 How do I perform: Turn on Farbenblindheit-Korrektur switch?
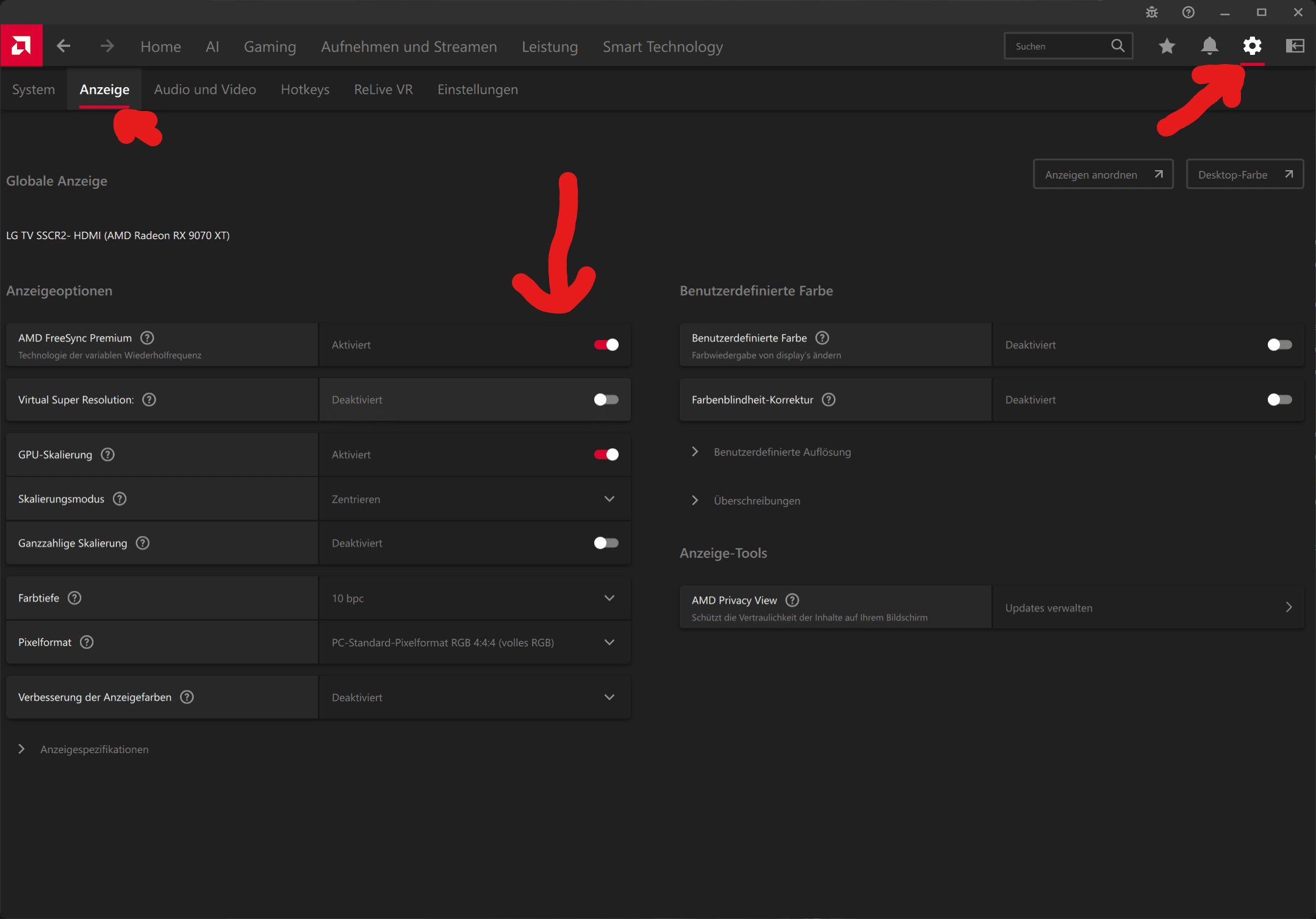1279,400
